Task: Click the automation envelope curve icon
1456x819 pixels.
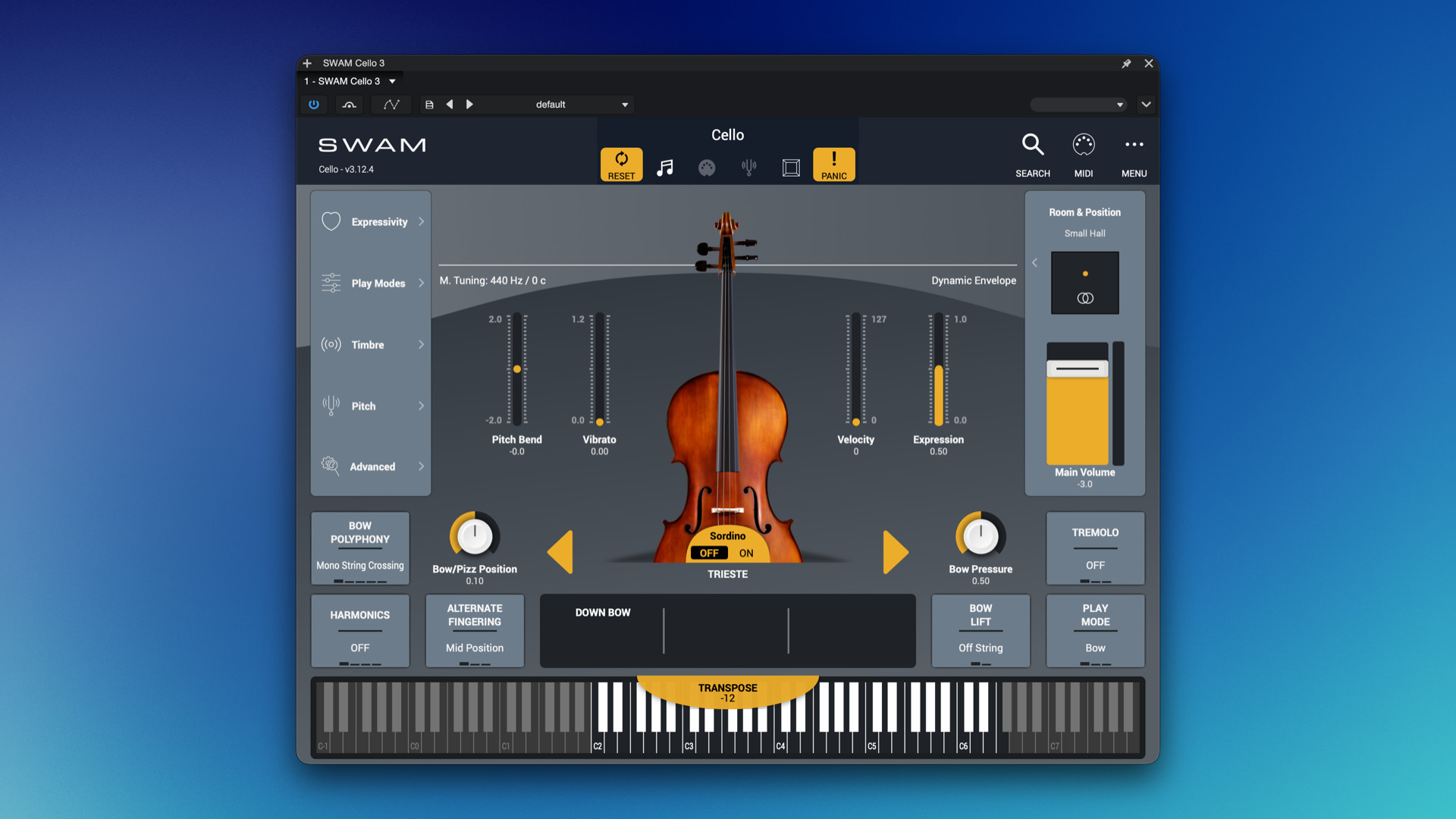Action: [x=391, y=105]
